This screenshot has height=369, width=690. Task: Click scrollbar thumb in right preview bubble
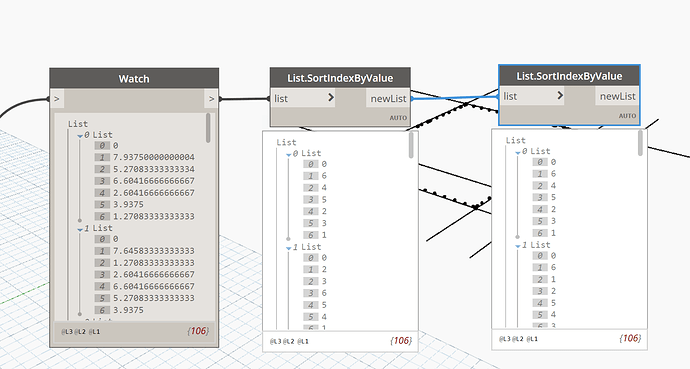[640, 143]
